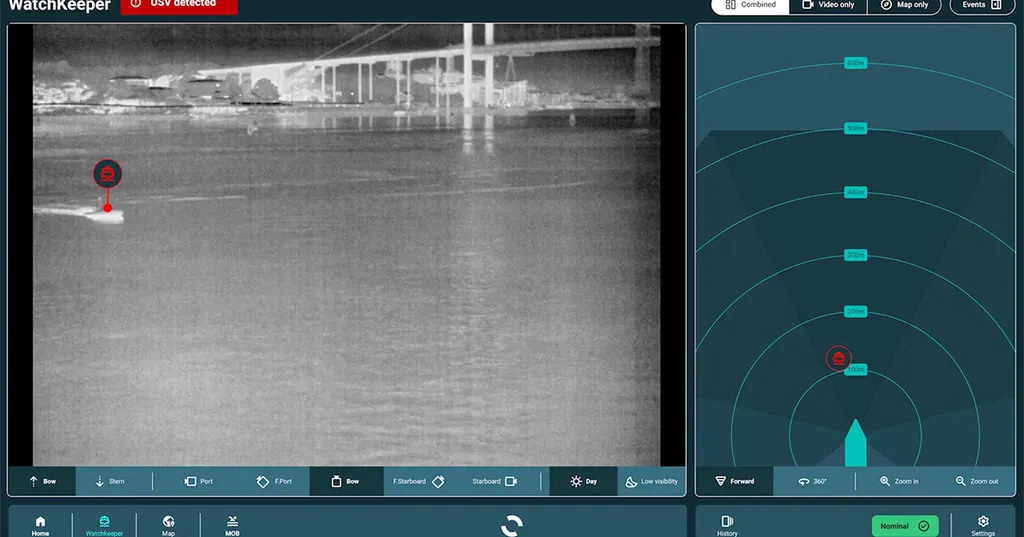This screenshot has height=537, width=1024.
Task: Switch to Video only tab
Action: [x=828, y=5]
